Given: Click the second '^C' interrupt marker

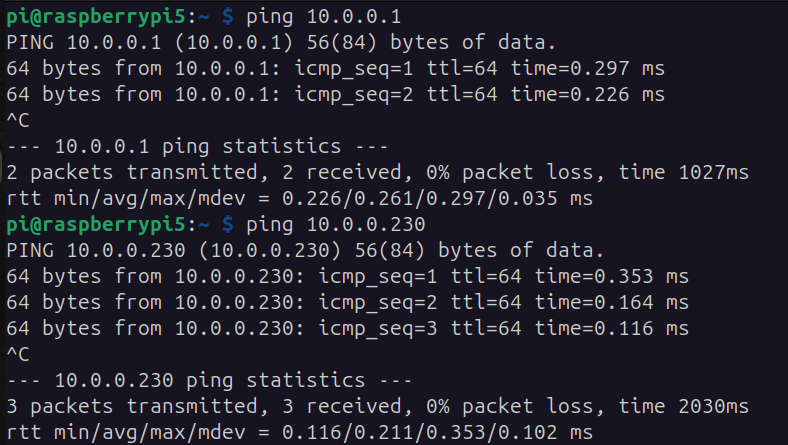Looking at the screenshot, I should coord(18,355).
